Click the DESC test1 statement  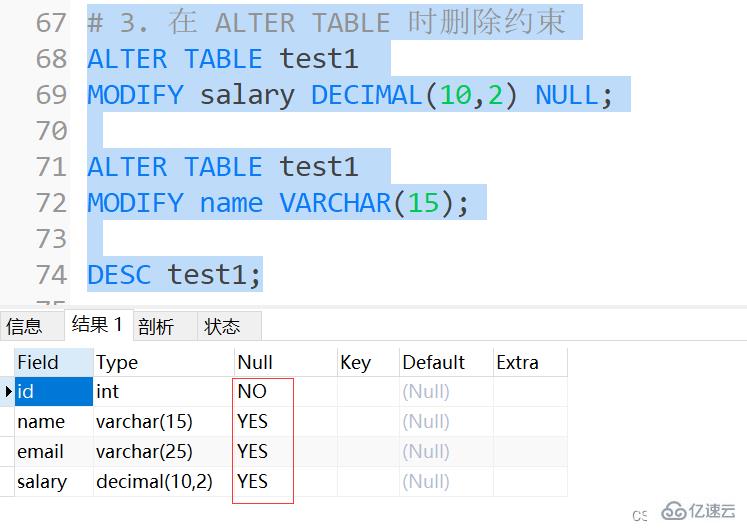click(174, 275)
